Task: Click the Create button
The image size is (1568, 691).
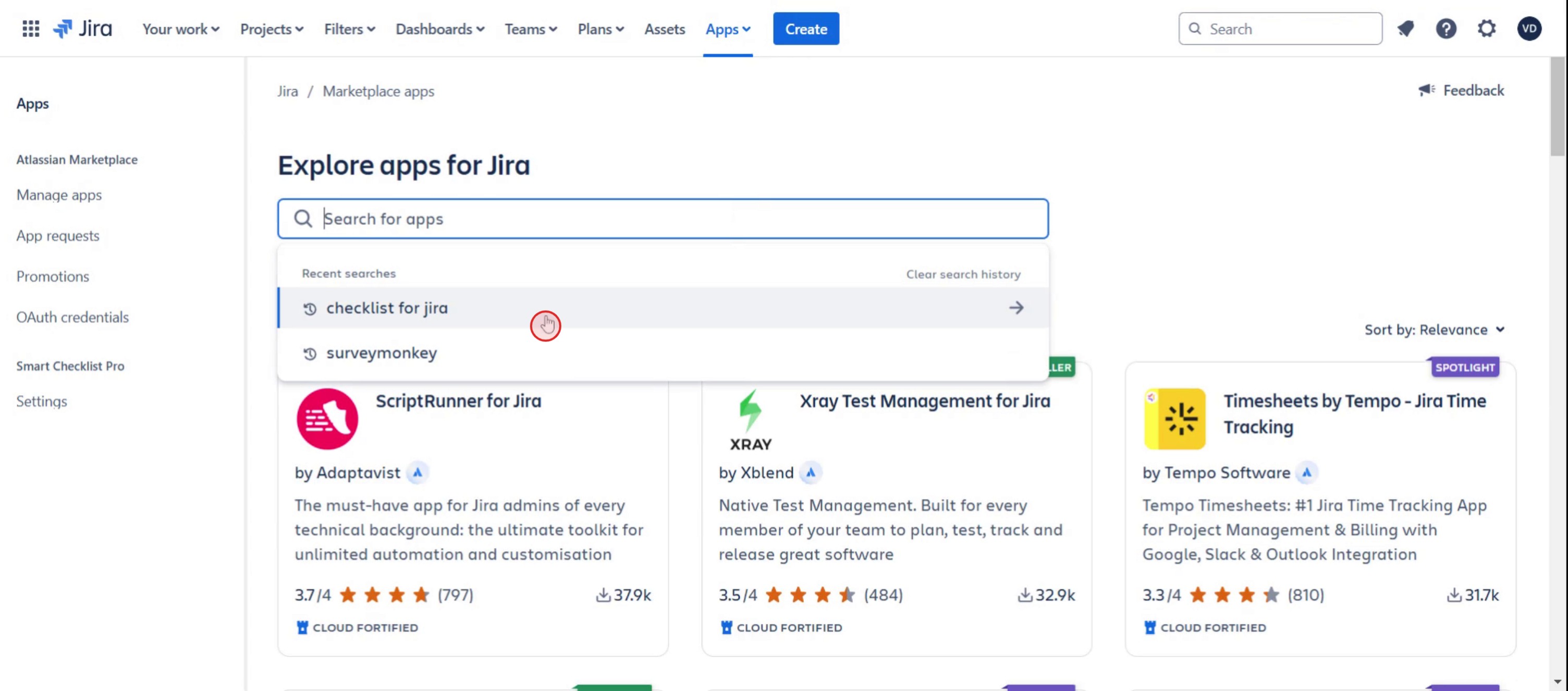Action: (x=805, y=29)
